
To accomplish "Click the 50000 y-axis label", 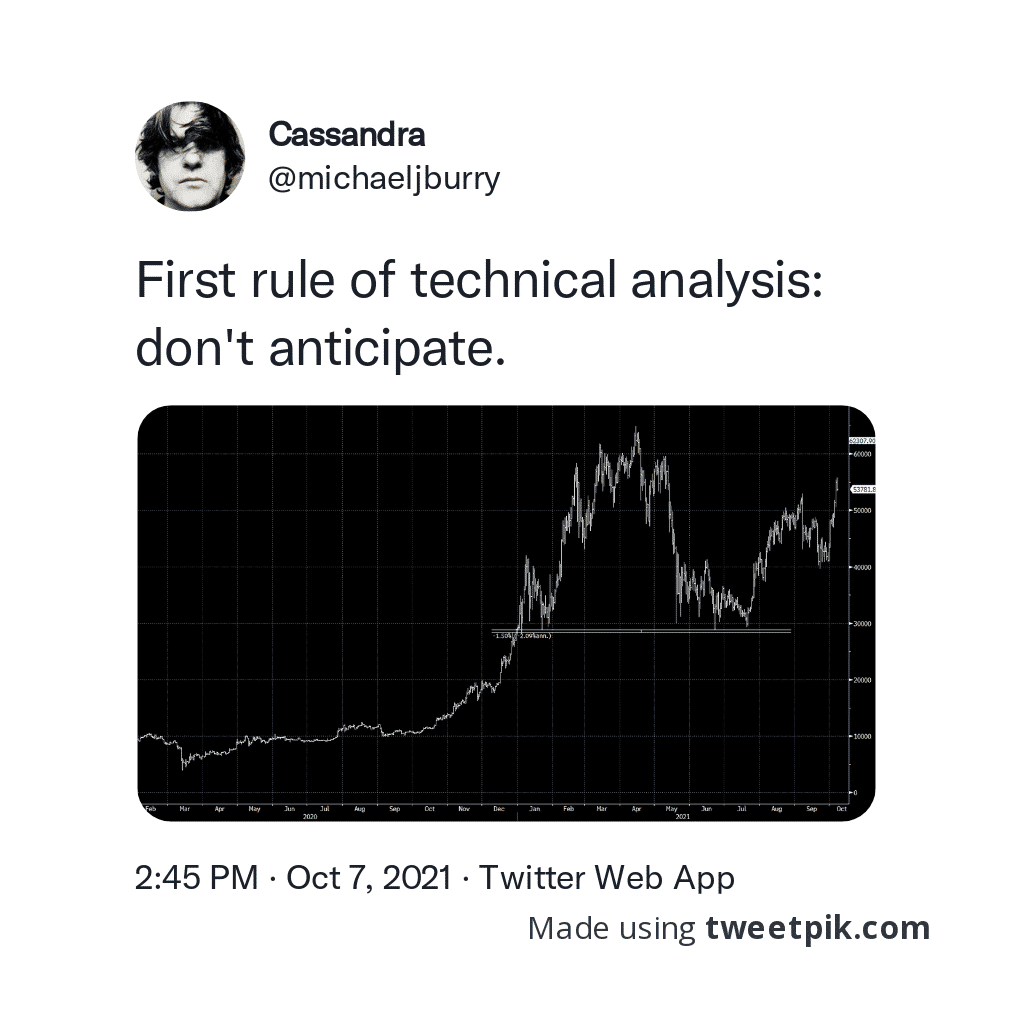I will 862,511.
